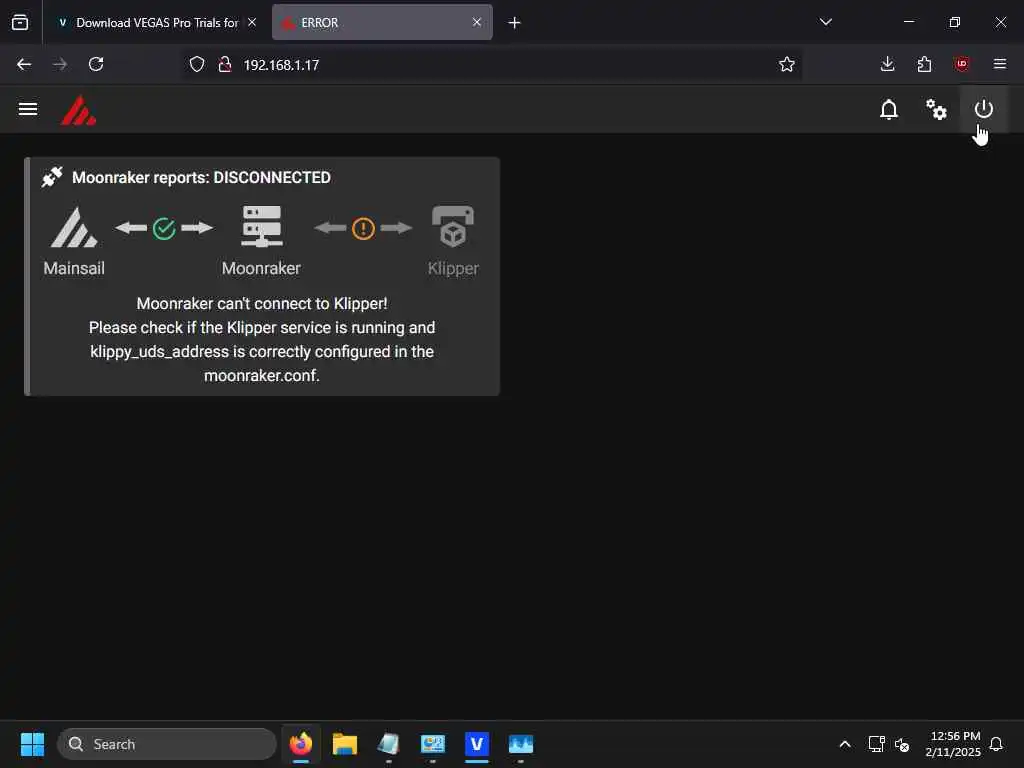Open the tracking protection shield
The height and width of the screenshot is (768, 1024).
click(x=197, y=64)
